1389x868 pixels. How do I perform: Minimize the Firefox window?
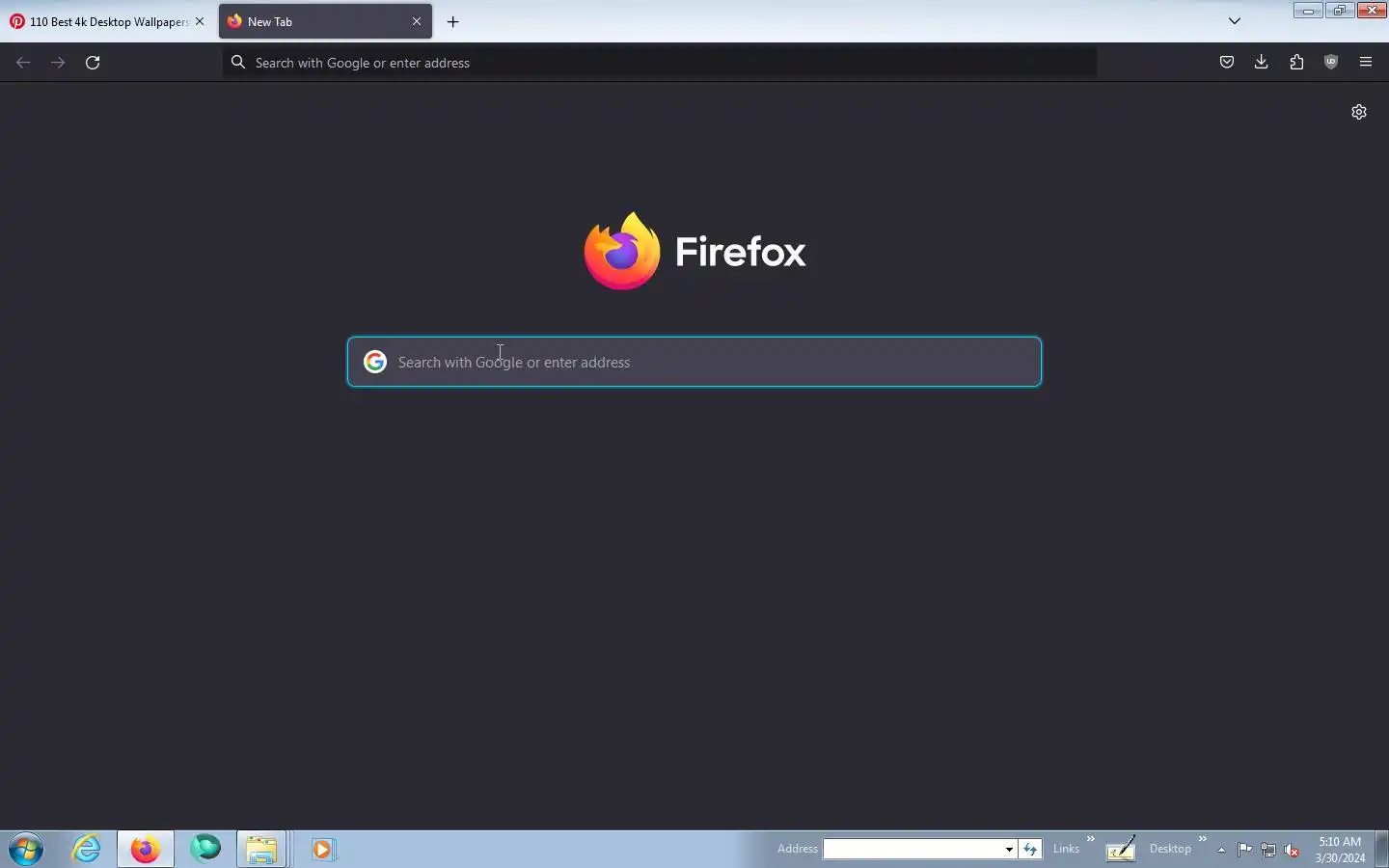click(x=1308, y=11)
